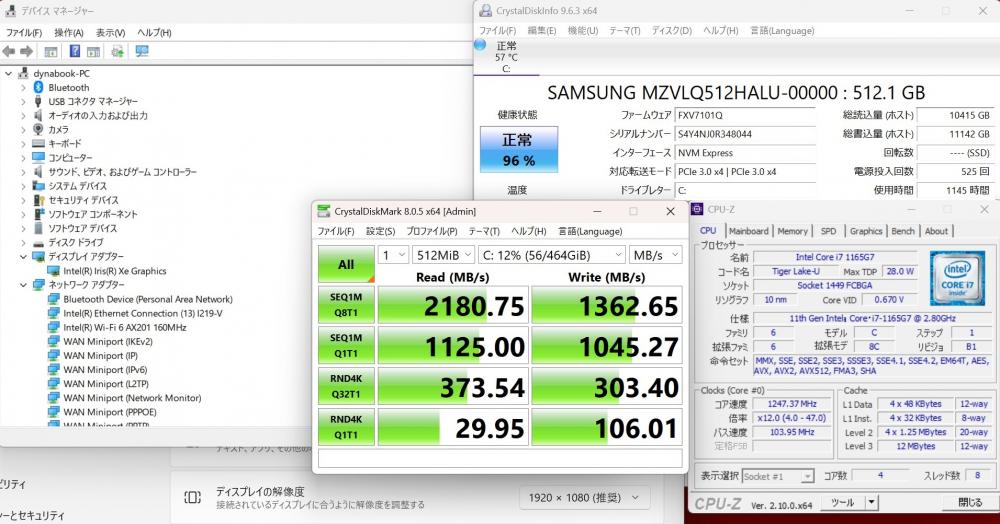Viewport: 1000px width, 524px height.
Task: Click the blue disk status circle for C:
Action: 480,45
